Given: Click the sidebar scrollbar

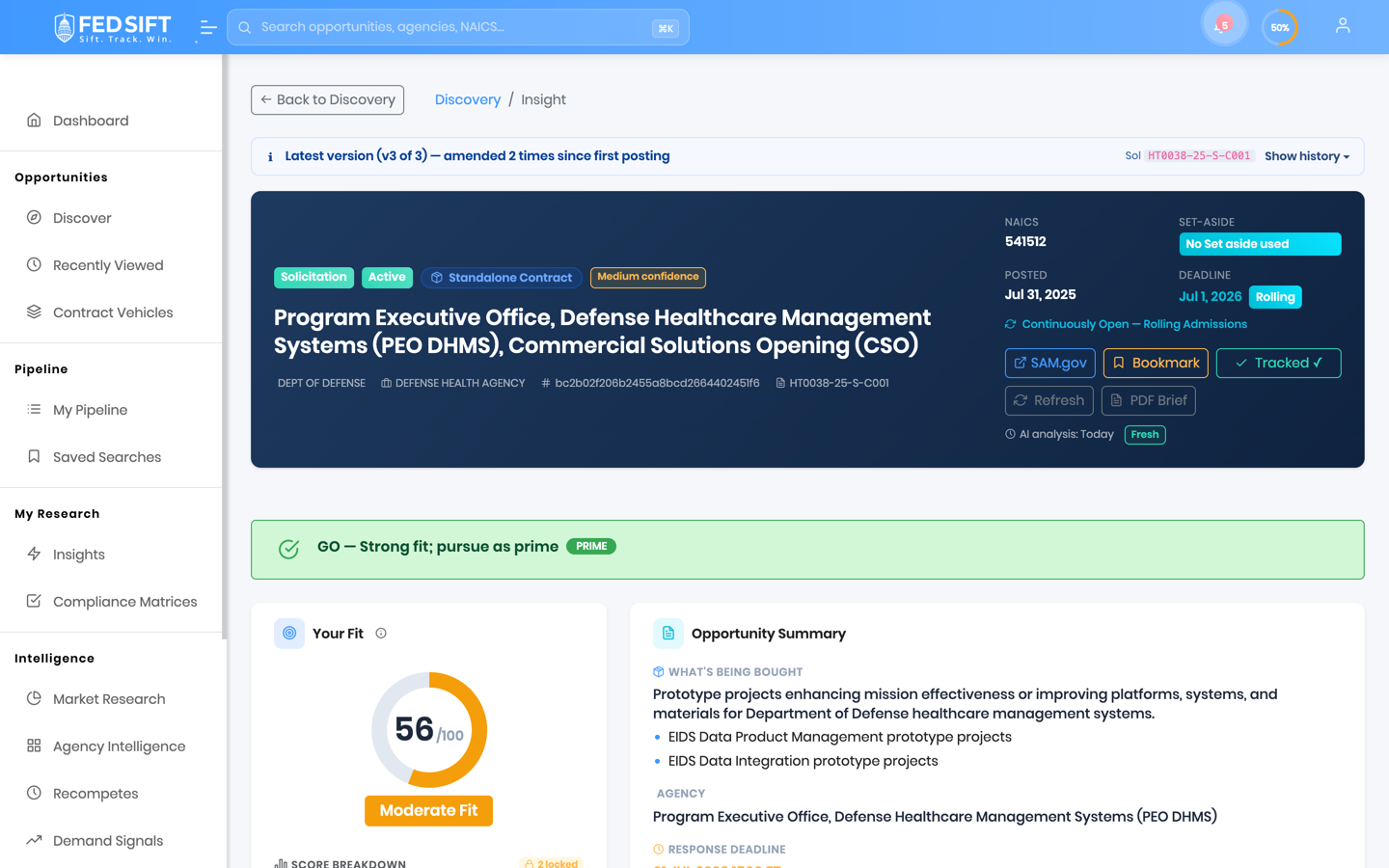Looking at the screenshot, I should (x=225, y=347).
